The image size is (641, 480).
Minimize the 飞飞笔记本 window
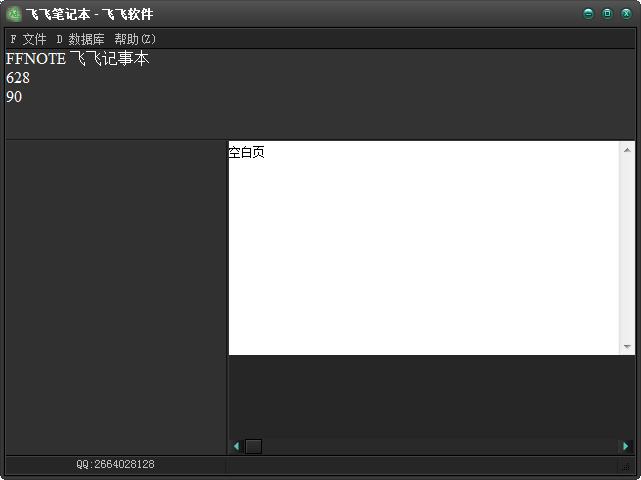tap(588, 13)
